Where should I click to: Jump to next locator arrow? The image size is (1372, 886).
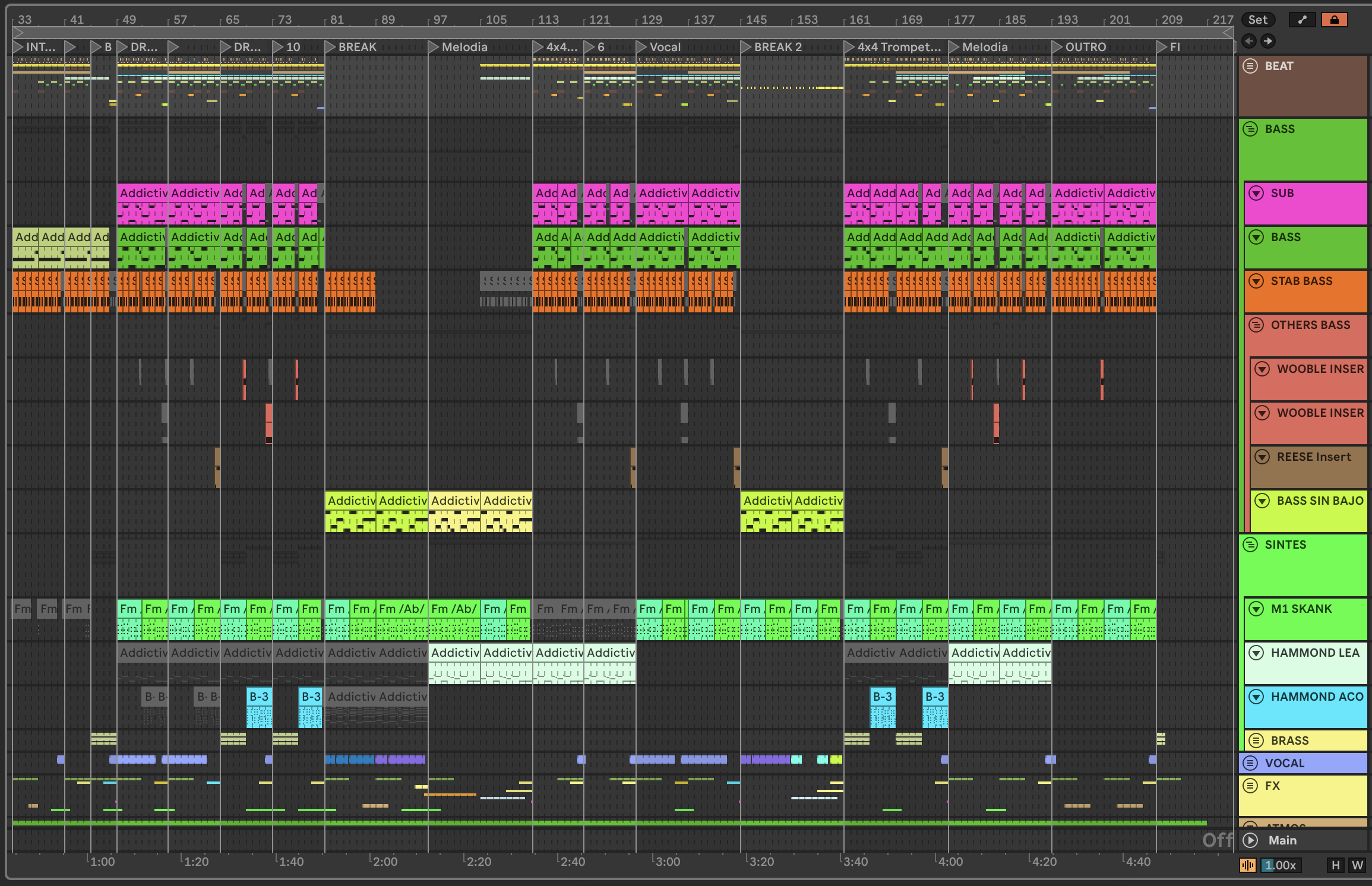1267,41
